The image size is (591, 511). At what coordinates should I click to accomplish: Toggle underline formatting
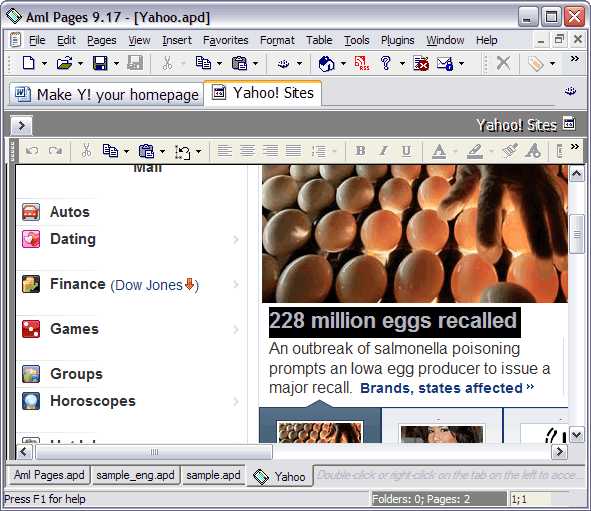tap(406, 151)
